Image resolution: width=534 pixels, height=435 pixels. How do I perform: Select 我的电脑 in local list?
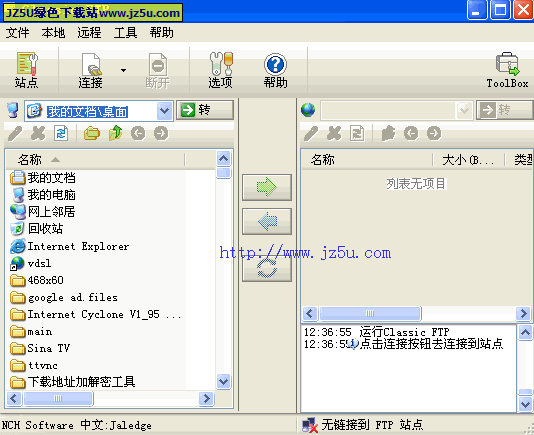click(43, 195)
